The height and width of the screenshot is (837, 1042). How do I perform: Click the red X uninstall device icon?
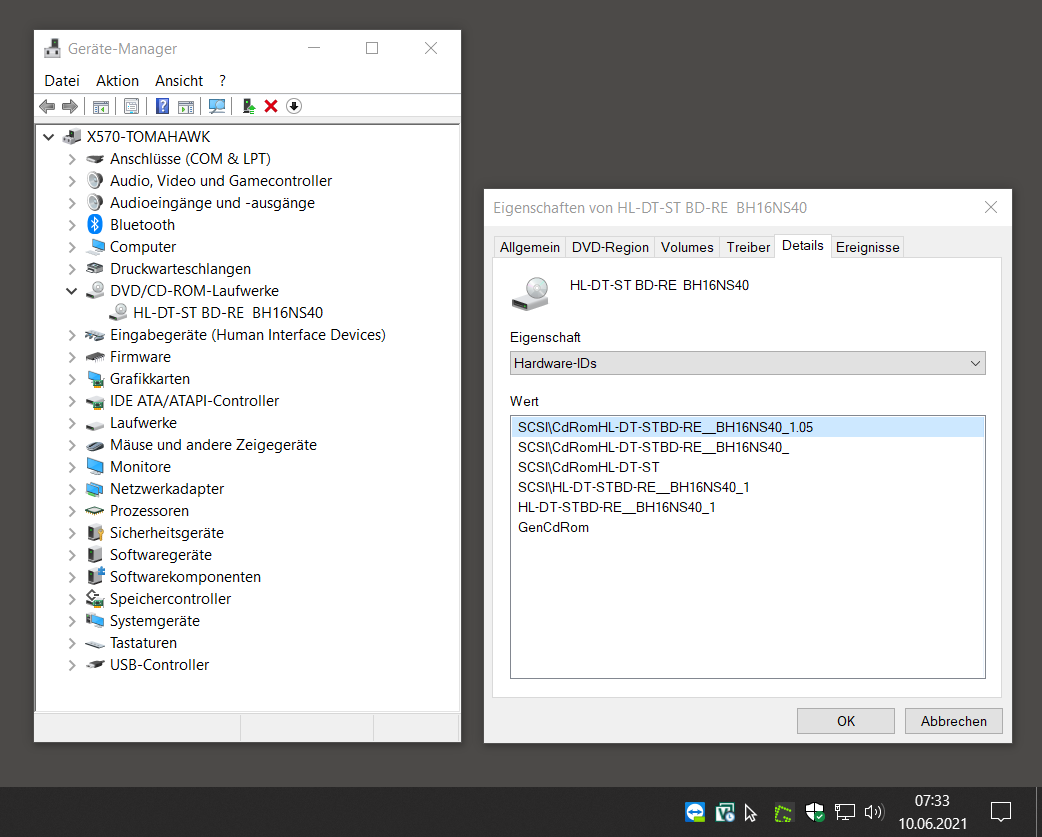[270, 106]
